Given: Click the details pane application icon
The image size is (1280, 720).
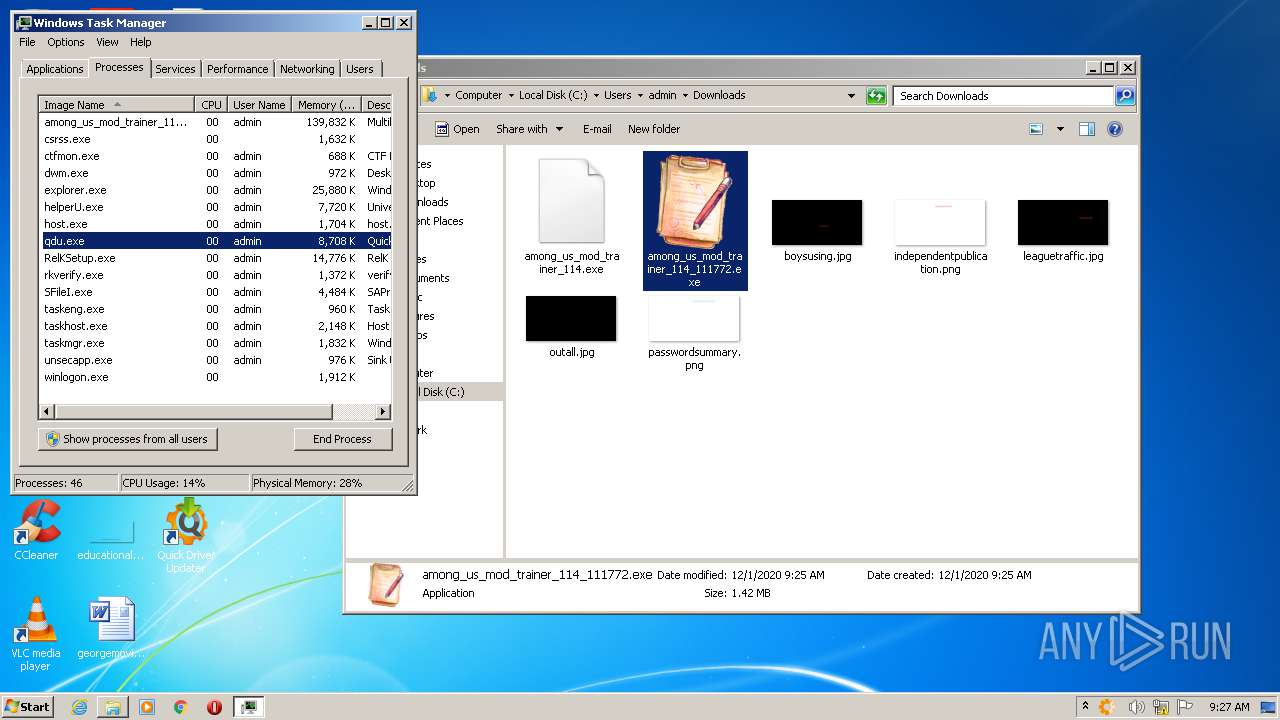Looking at the screenshot, I should pos(385,584).
